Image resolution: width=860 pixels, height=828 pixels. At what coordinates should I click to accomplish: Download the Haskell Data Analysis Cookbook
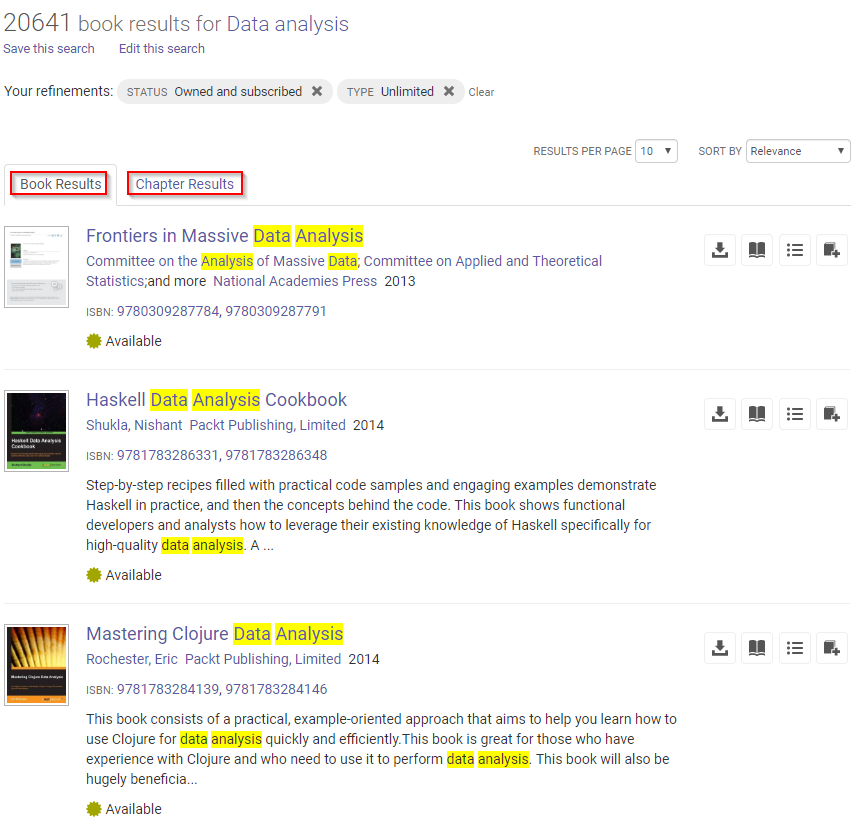[x=719, y=414]
